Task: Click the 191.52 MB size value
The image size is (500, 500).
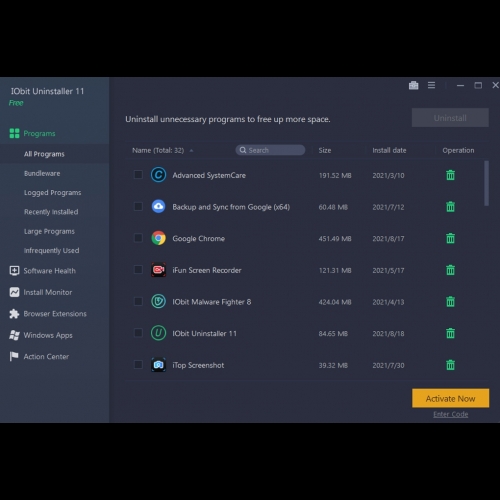Action: [335, 175]
